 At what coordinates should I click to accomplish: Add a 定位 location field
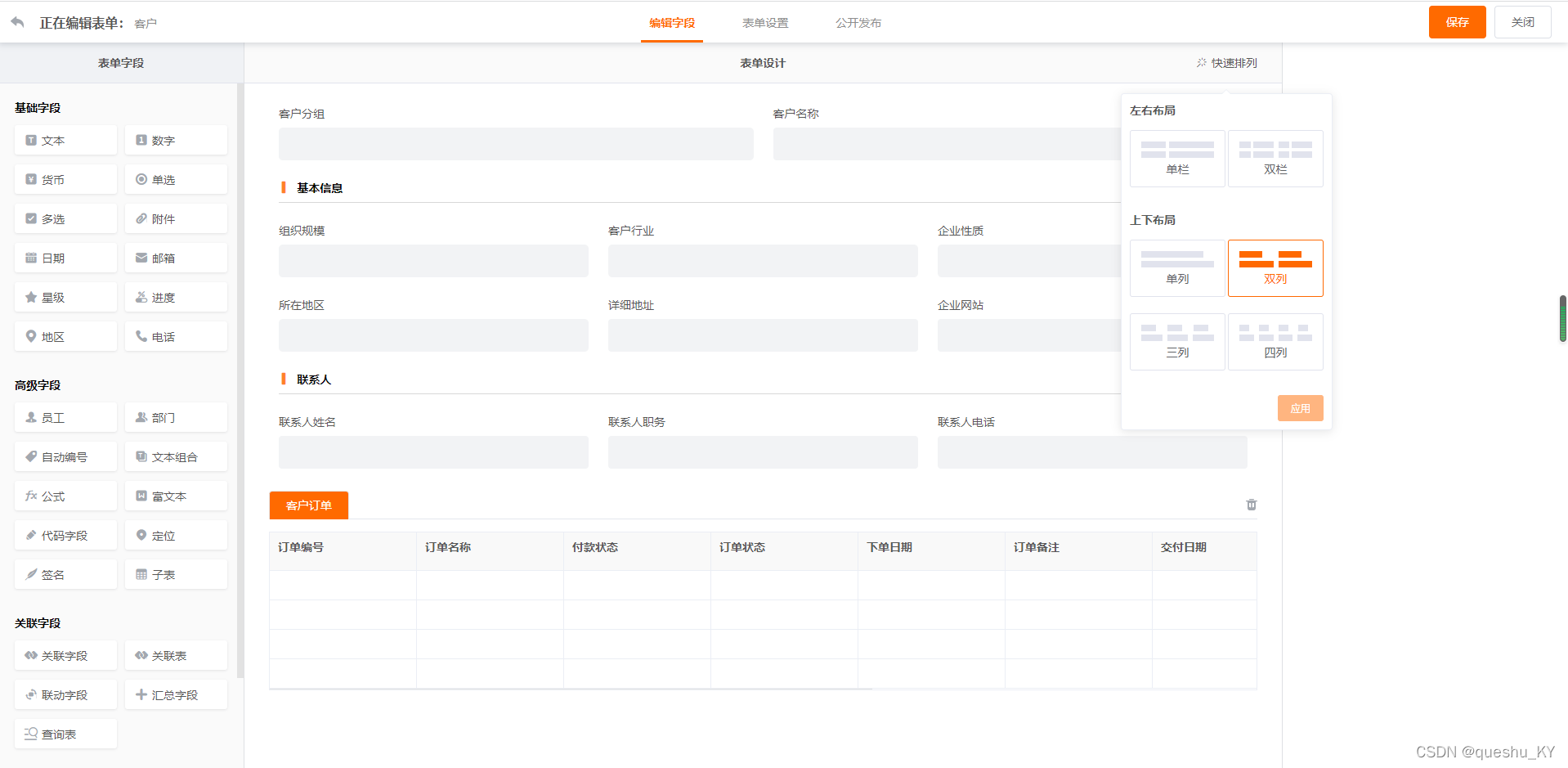pos(176,535)
